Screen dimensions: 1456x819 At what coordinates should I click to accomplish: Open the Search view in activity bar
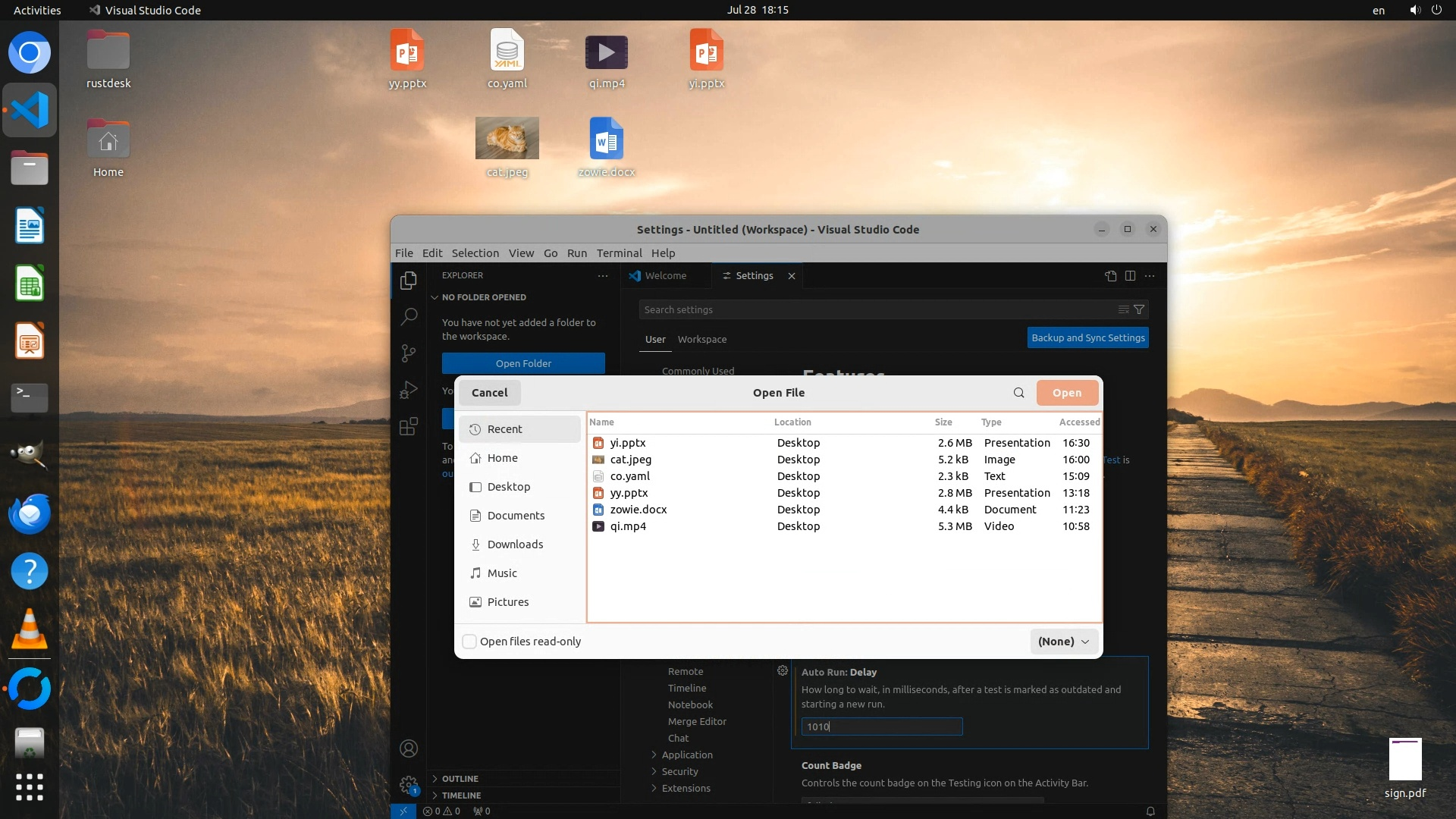coord(409,316)
